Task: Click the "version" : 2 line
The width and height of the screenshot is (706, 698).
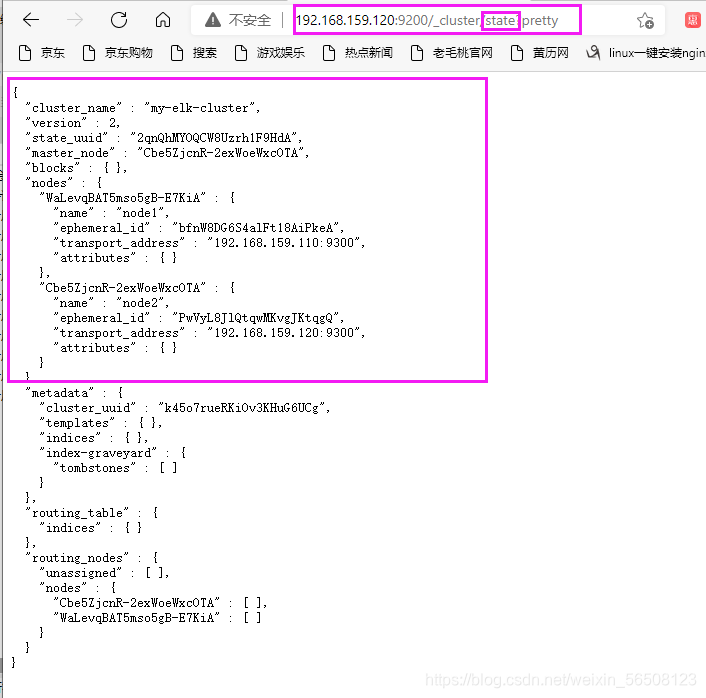Action: [x=72, y=123]
